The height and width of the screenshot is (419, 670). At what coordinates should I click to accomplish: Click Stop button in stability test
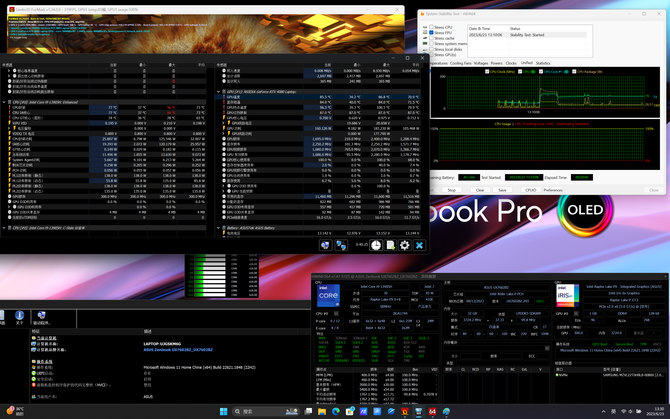pos(452,190)
